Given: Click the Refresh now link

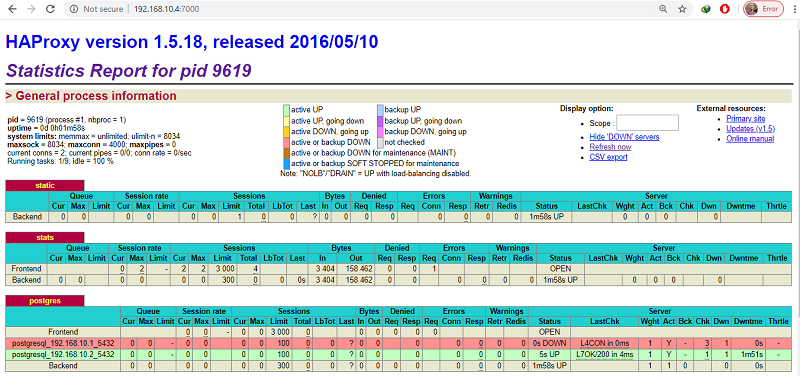Looking at the screenshot, I should tap(610, 147).
